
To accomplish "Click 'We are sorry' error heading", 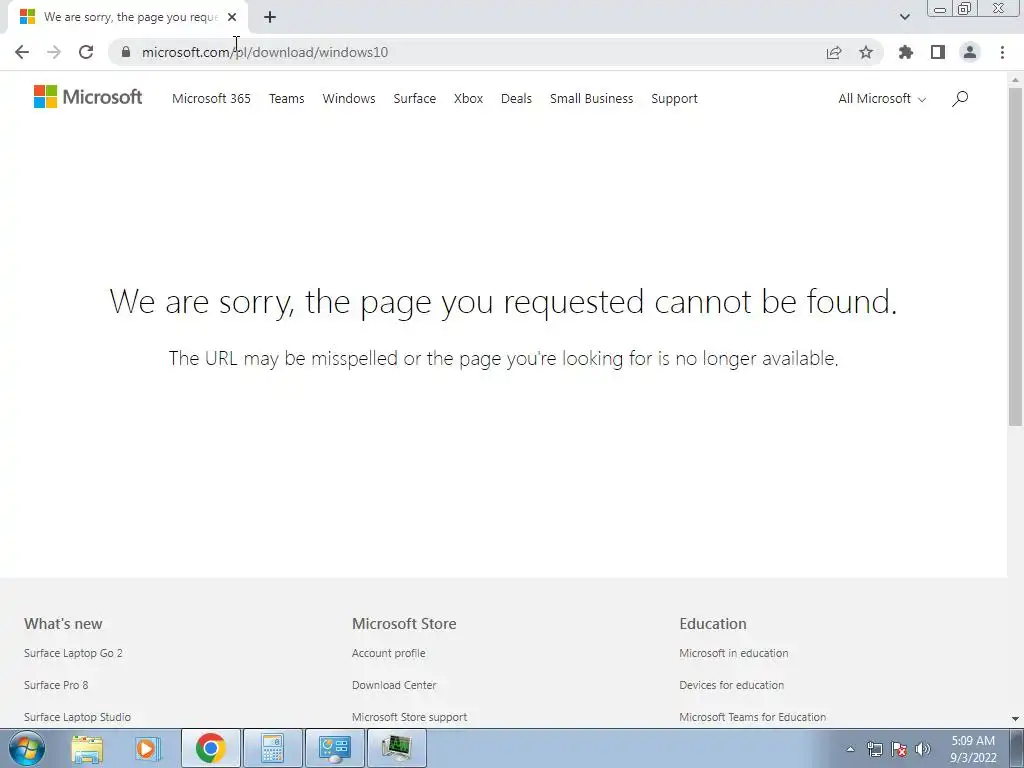I will [504, 302].
